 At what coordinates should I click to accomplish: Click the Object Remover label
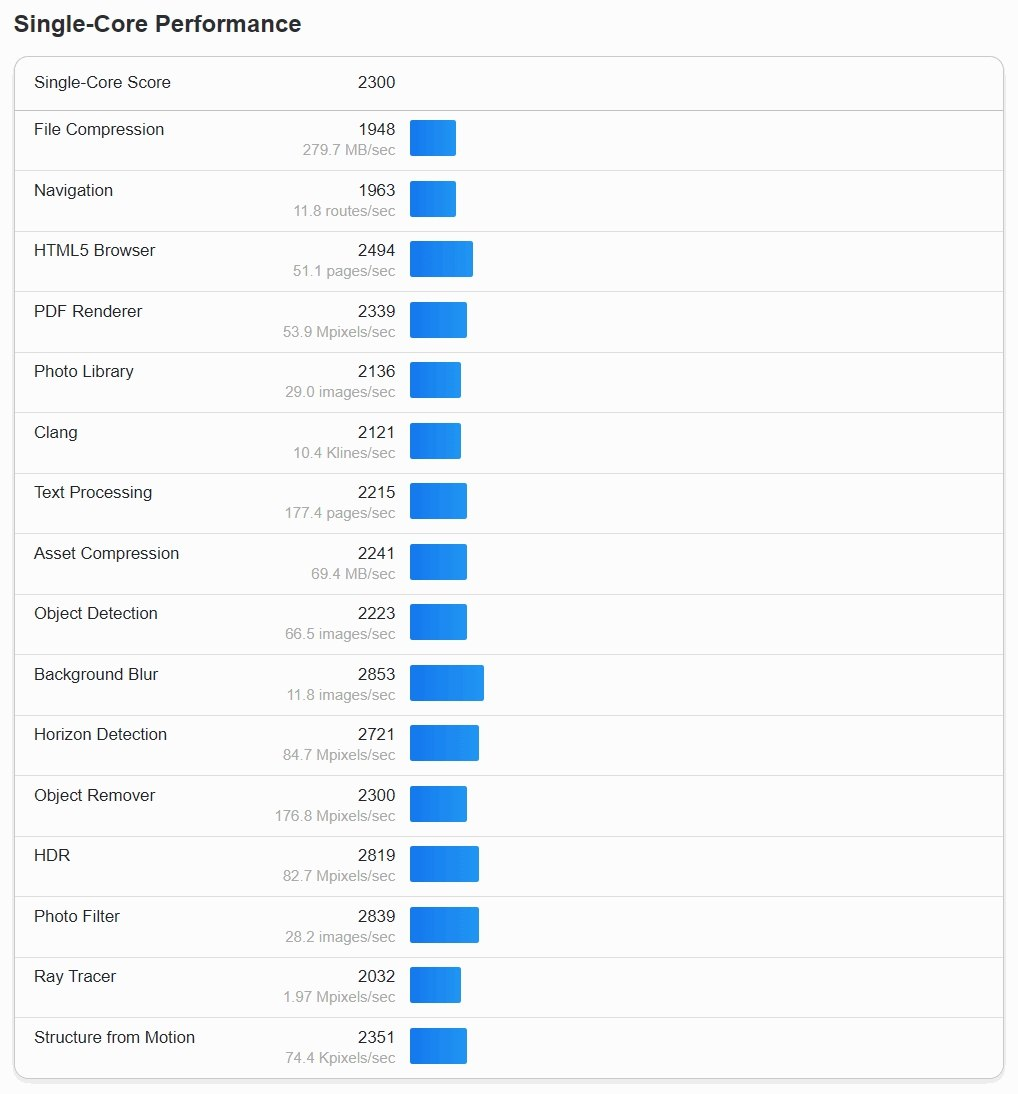[94, 796]
